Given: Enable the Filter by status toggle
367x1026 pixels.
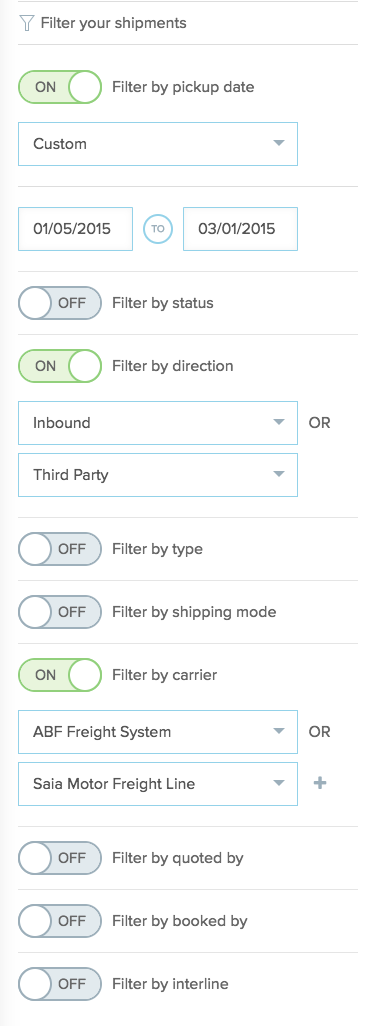Looking at the screenshot, I should (60, 303).
